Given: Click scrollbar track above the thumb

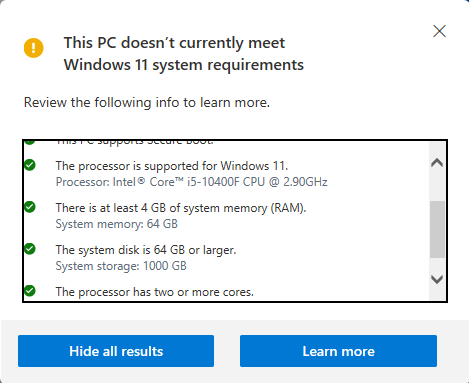Looking at the screenshot, I should (437, 185).
